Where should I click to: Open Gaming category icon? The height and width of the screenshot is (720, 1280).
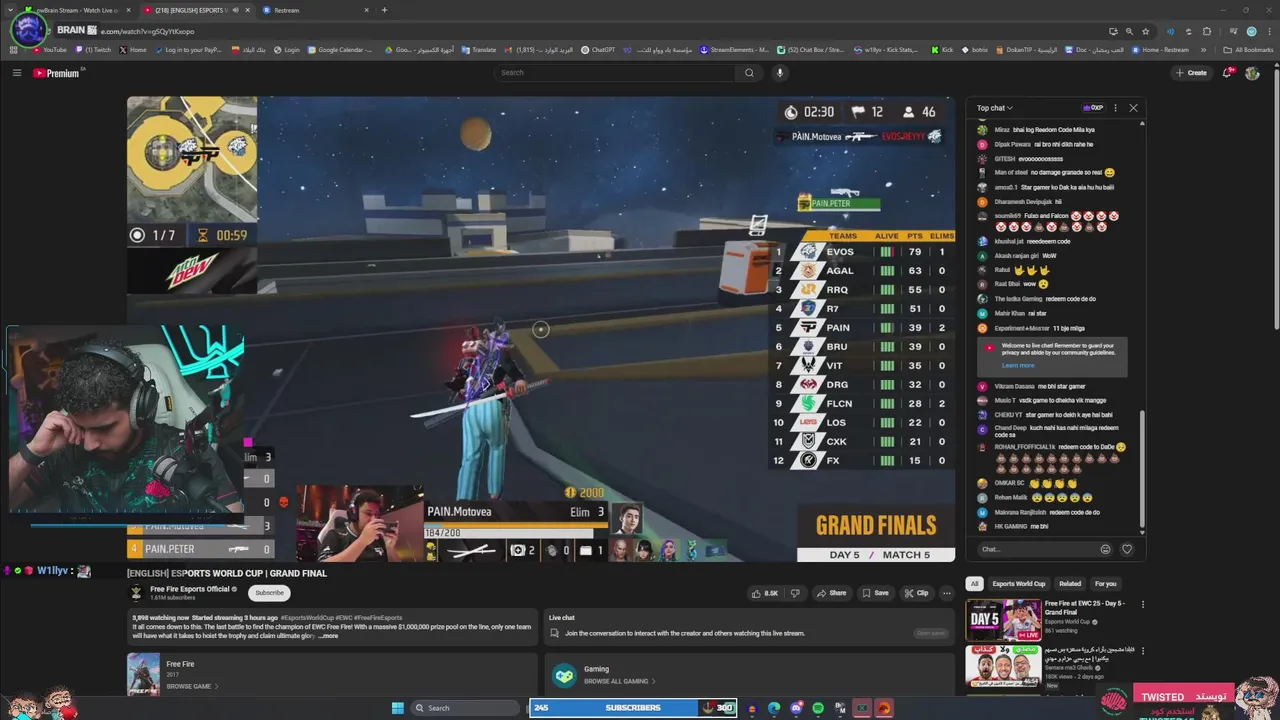(x=565, y=675)
